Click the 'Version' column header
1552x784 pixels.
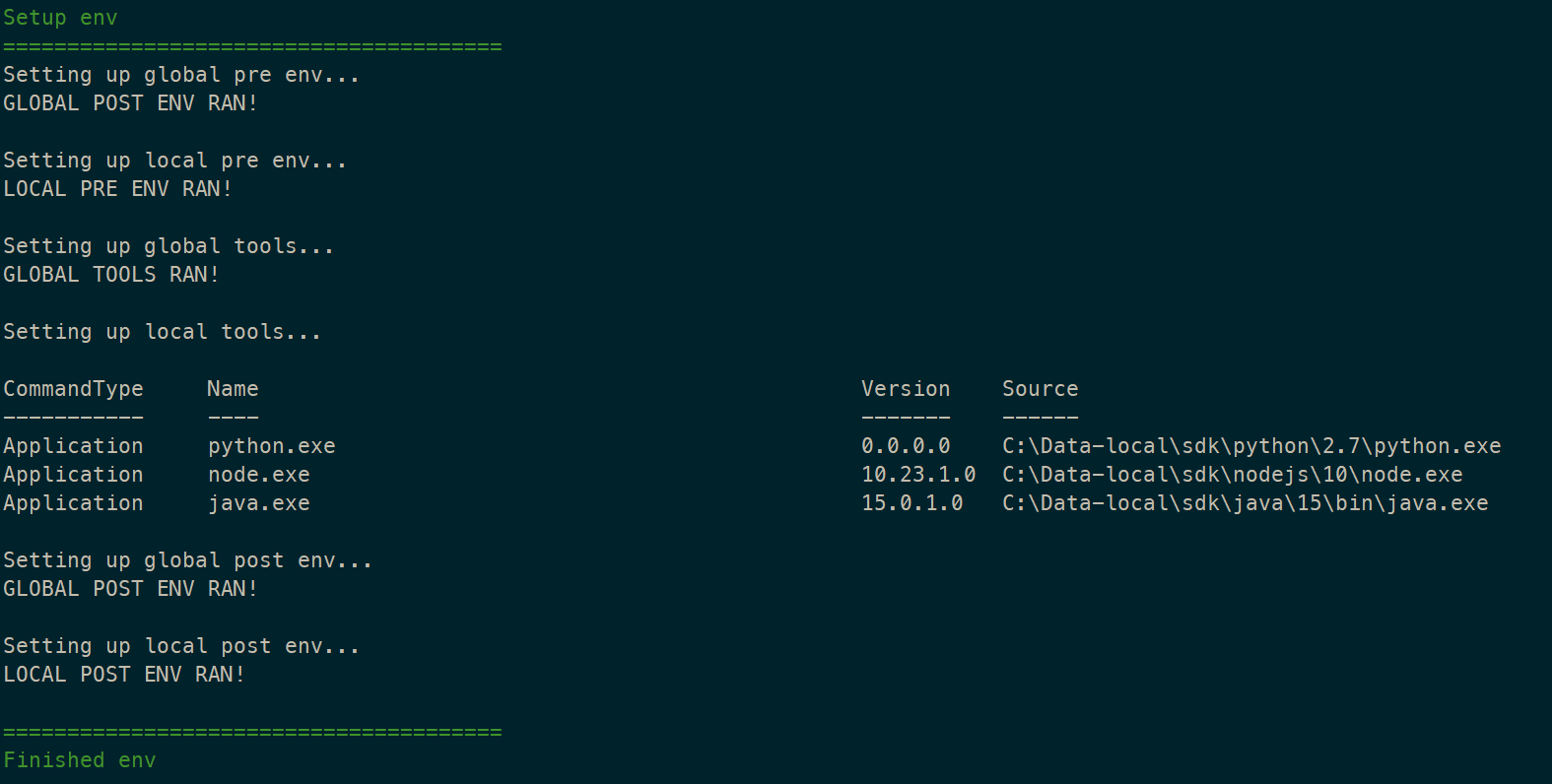coord(906,389)
